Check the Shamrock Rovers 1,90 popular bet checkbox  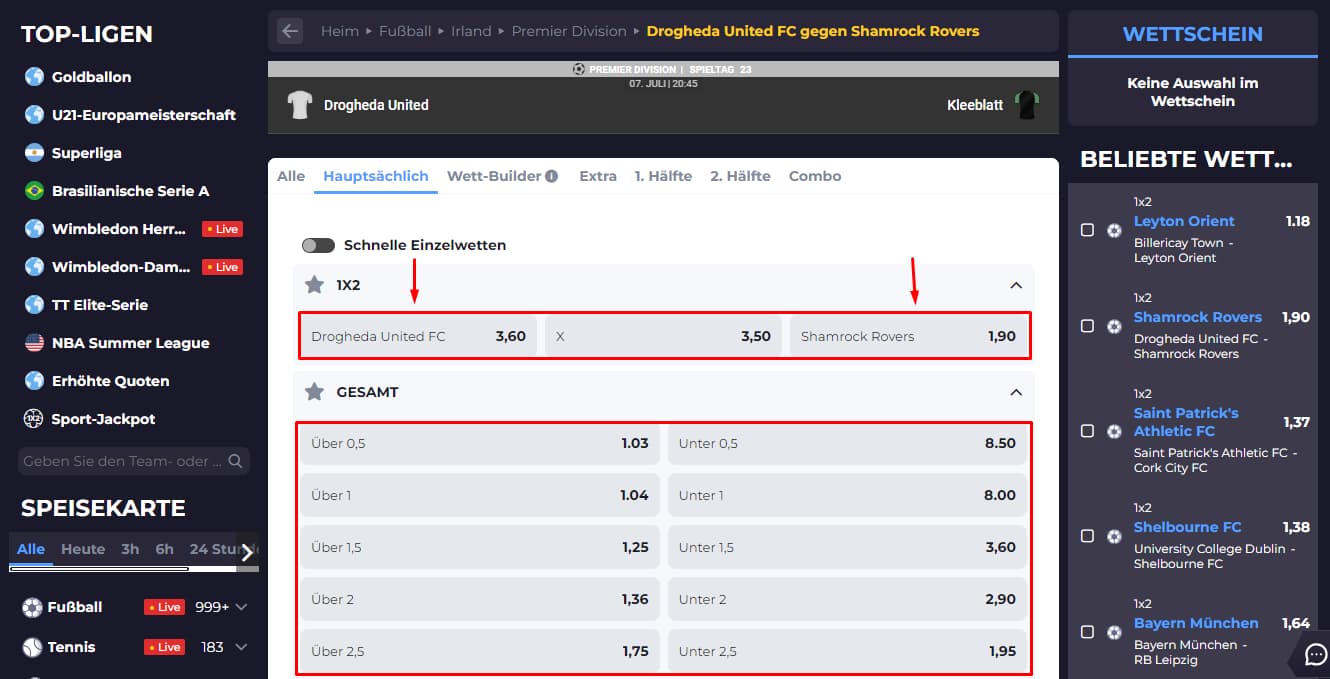[1087, 326]
